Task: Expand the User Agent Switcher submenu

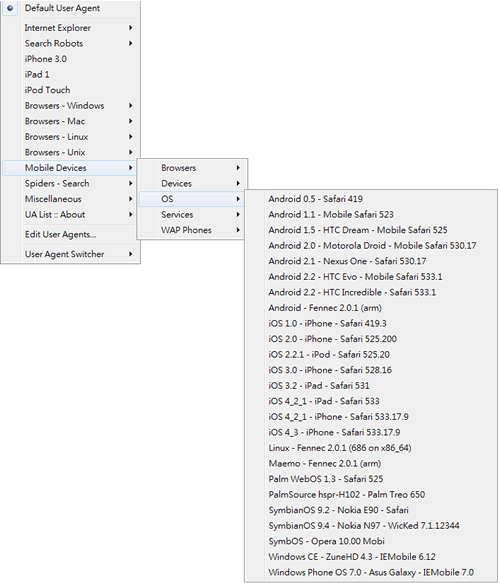Action: (71, 254)
